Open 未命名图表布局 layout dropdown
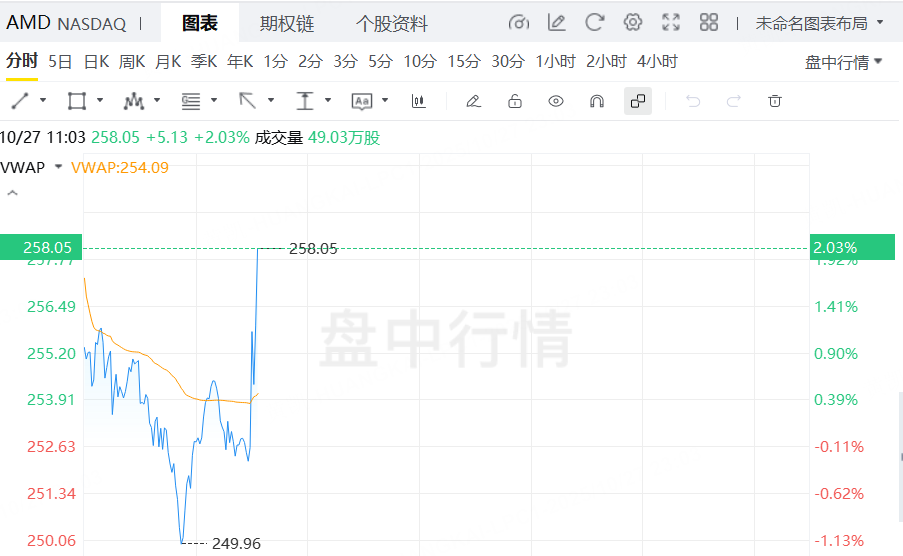Image resolution: width=903 pixels, height=556 pixels. [x=819, y=24]
